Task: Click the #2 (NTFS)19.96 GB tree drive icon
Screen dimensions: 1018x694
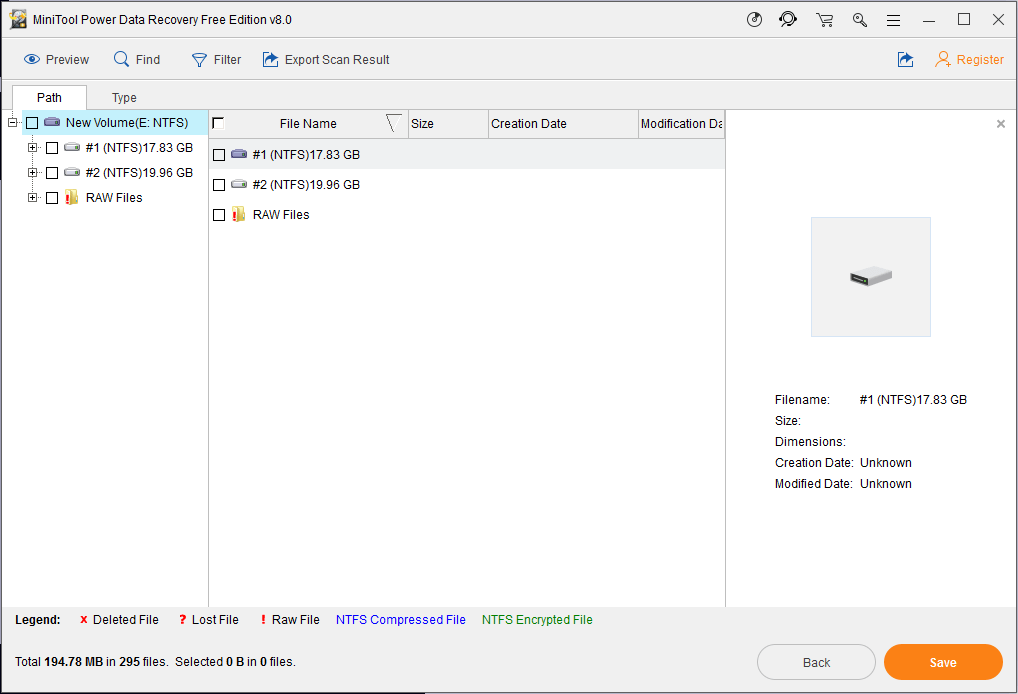Action: click(x=72, y=172)
